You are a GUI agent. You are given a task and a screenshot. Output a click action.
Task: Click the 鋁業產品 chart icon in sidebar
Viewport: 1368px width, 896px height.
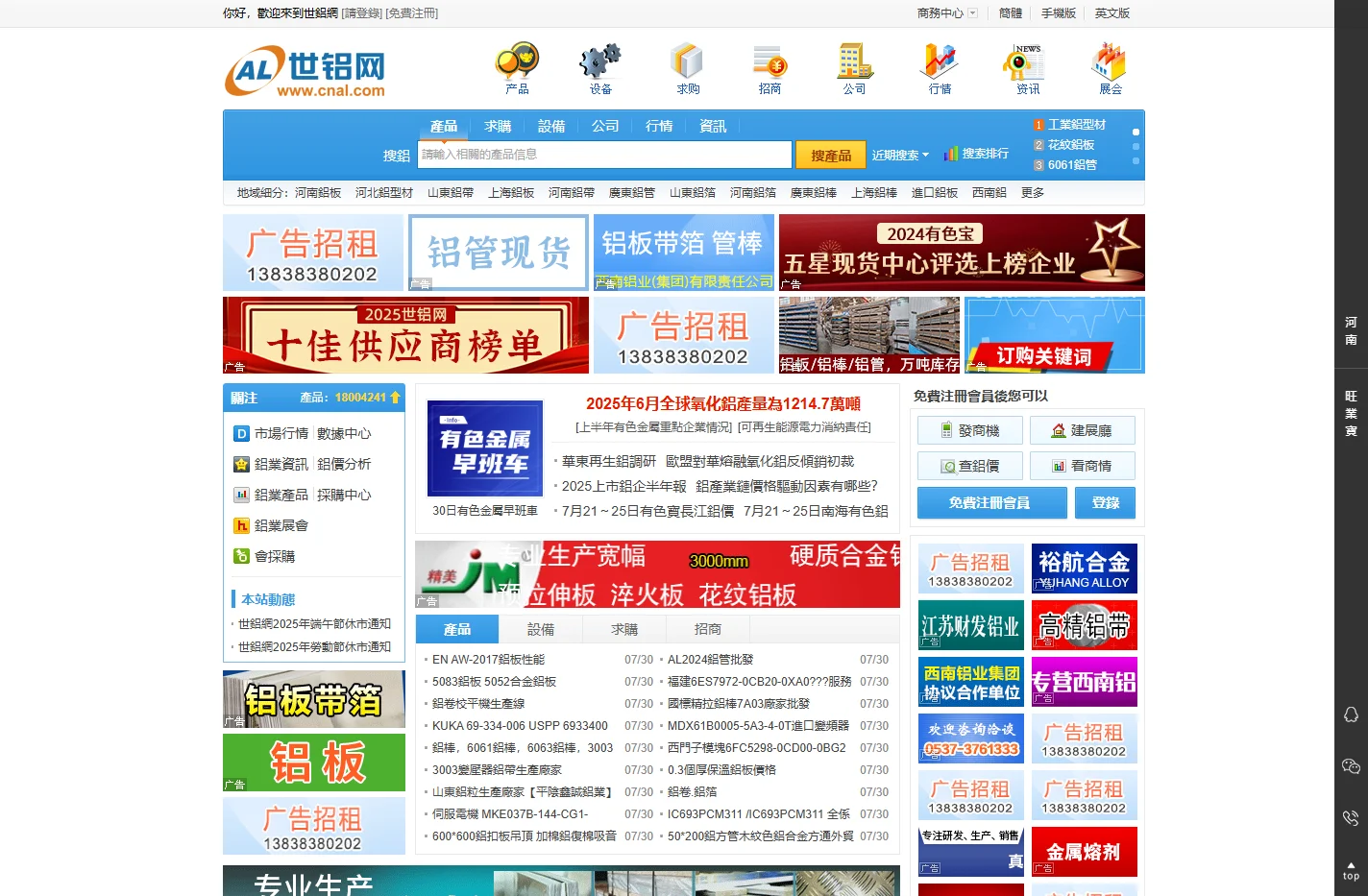242,496
